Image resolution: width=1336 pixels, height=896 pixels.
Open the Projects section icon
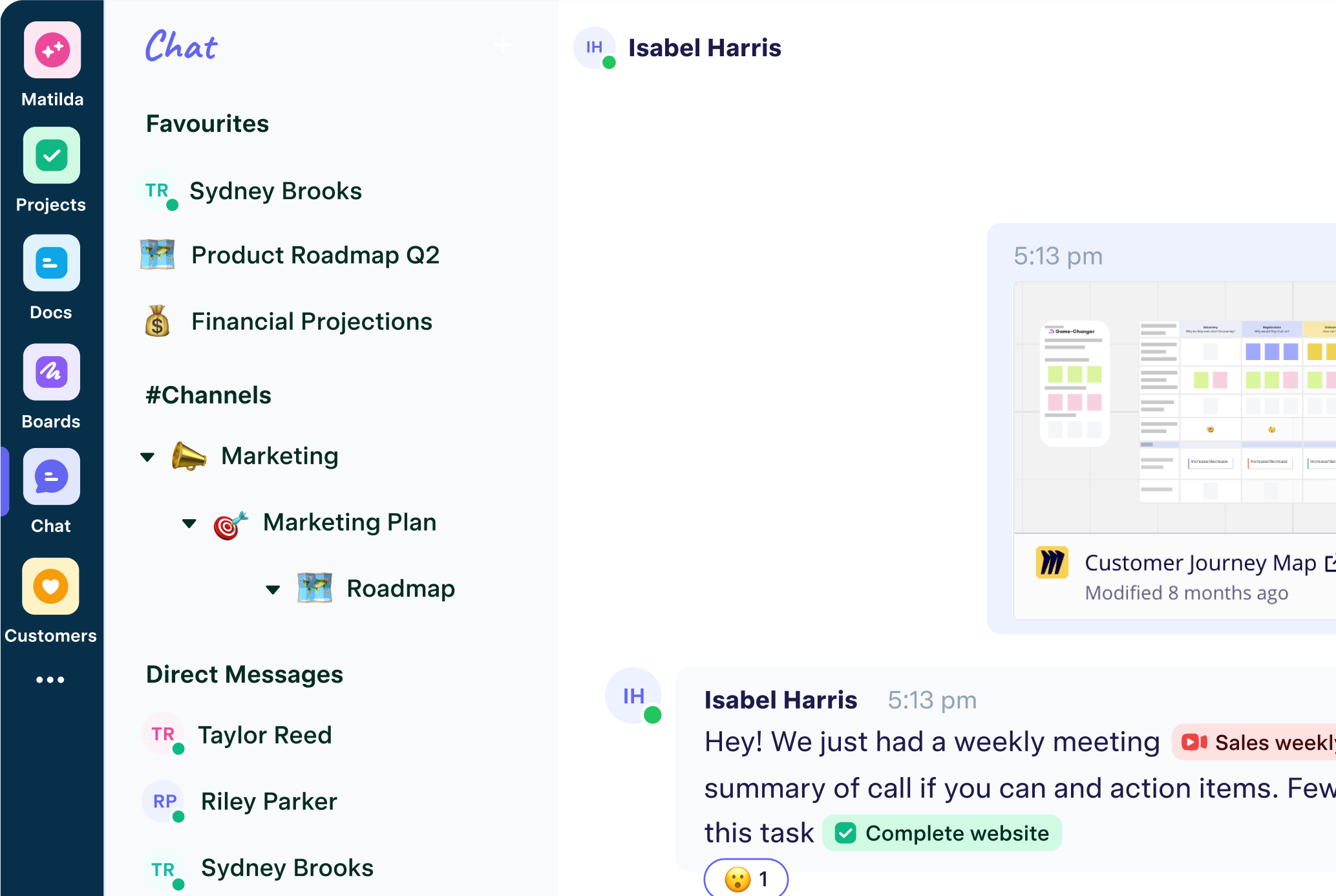52,156
